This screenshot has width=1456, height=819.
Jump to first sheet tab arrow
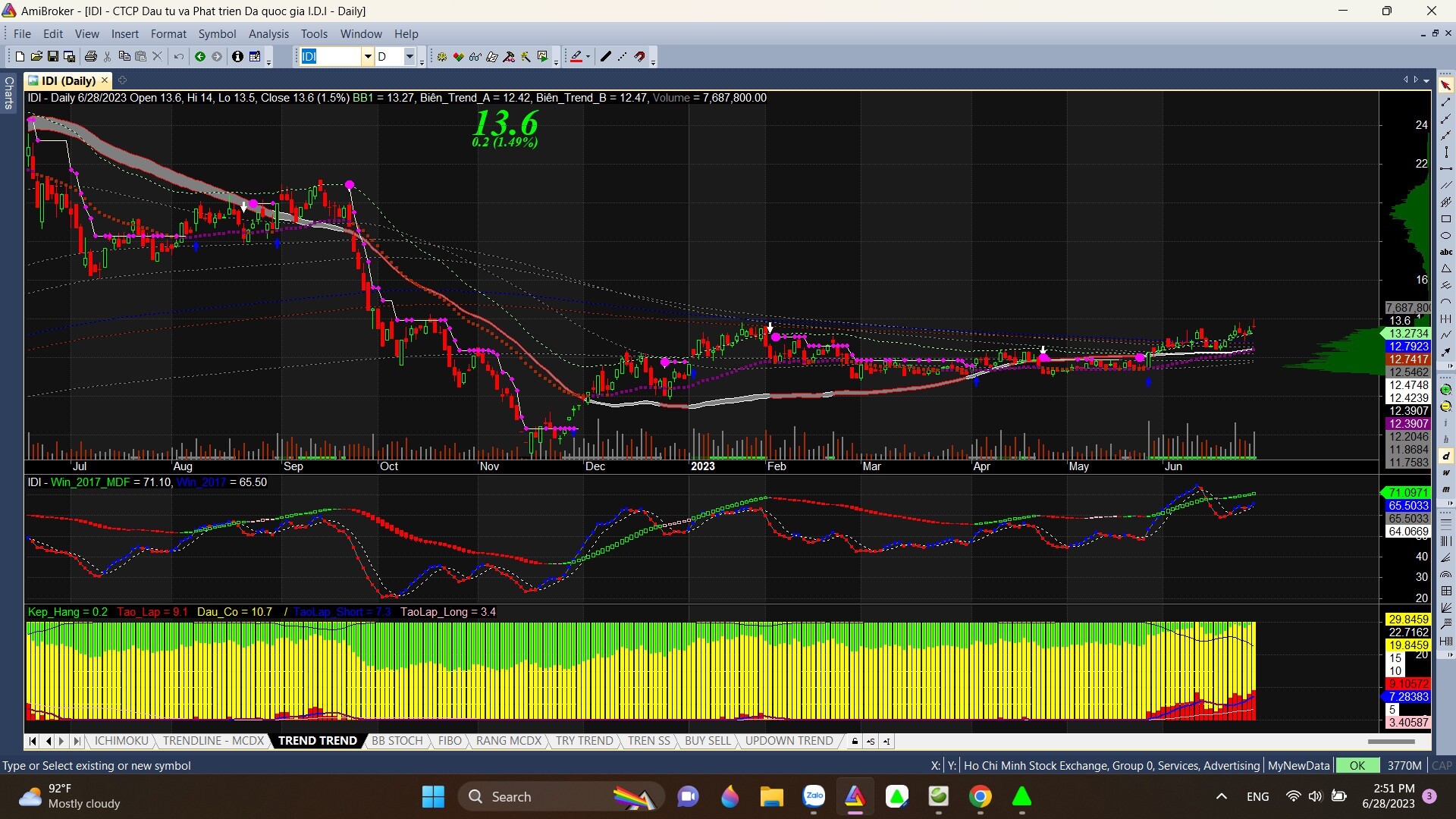click(x=33, y=741)
